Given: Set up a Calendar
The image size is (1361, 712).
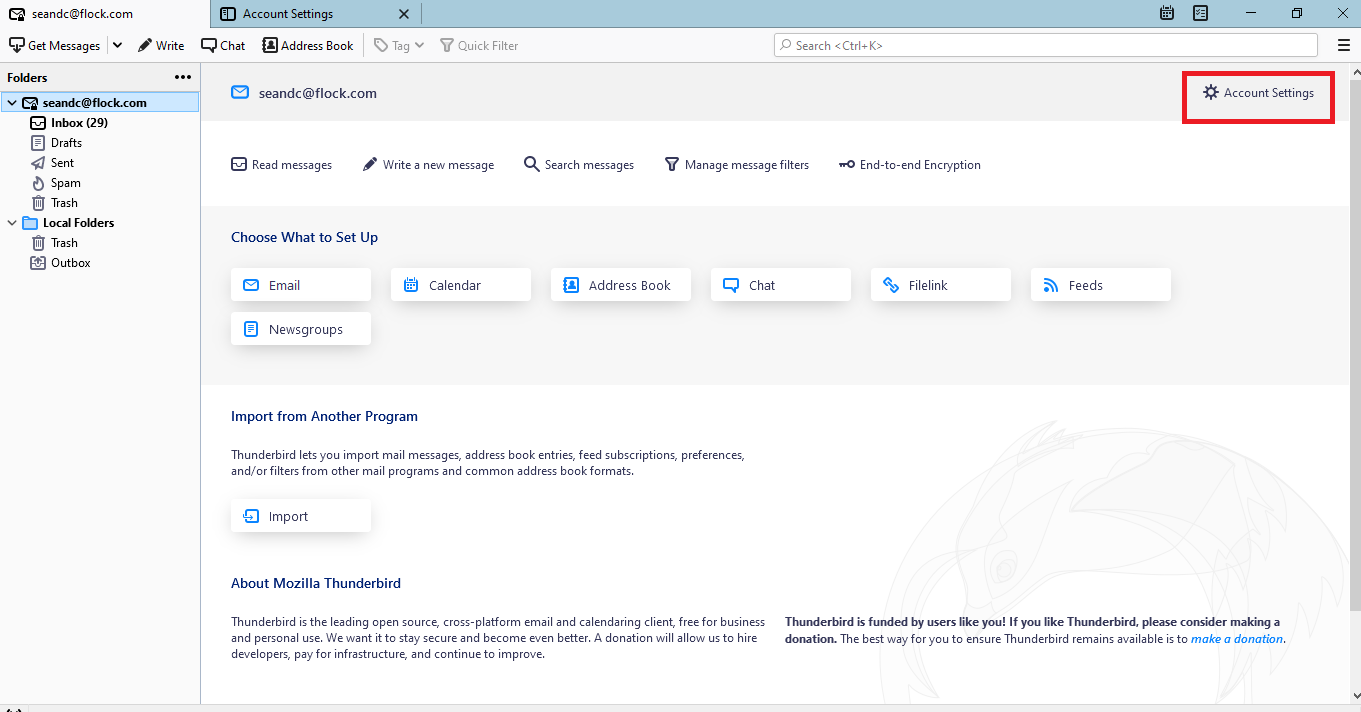Looking at the screenshot, I should pyautogui.click(x=461, y=285).
